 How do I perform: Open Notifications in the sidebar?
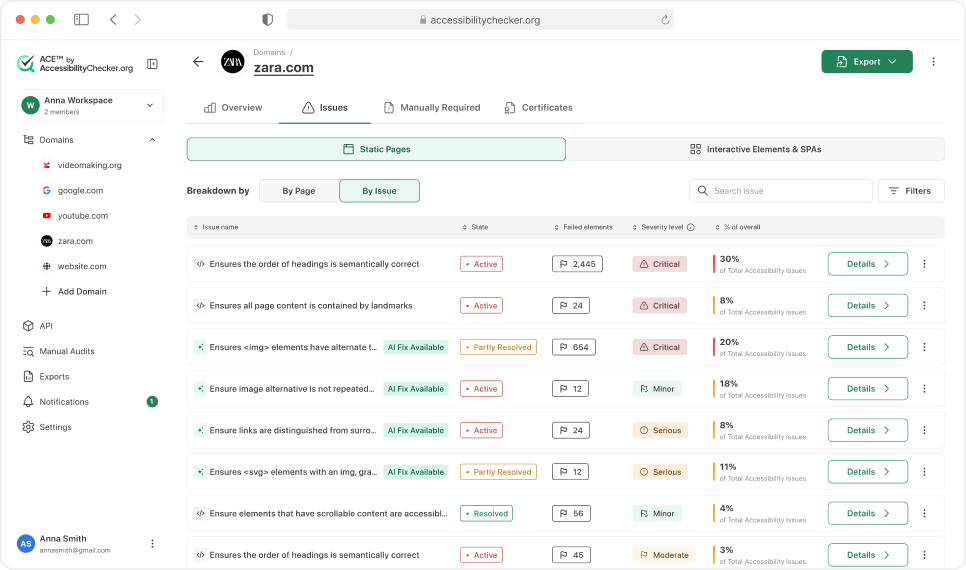56,402
